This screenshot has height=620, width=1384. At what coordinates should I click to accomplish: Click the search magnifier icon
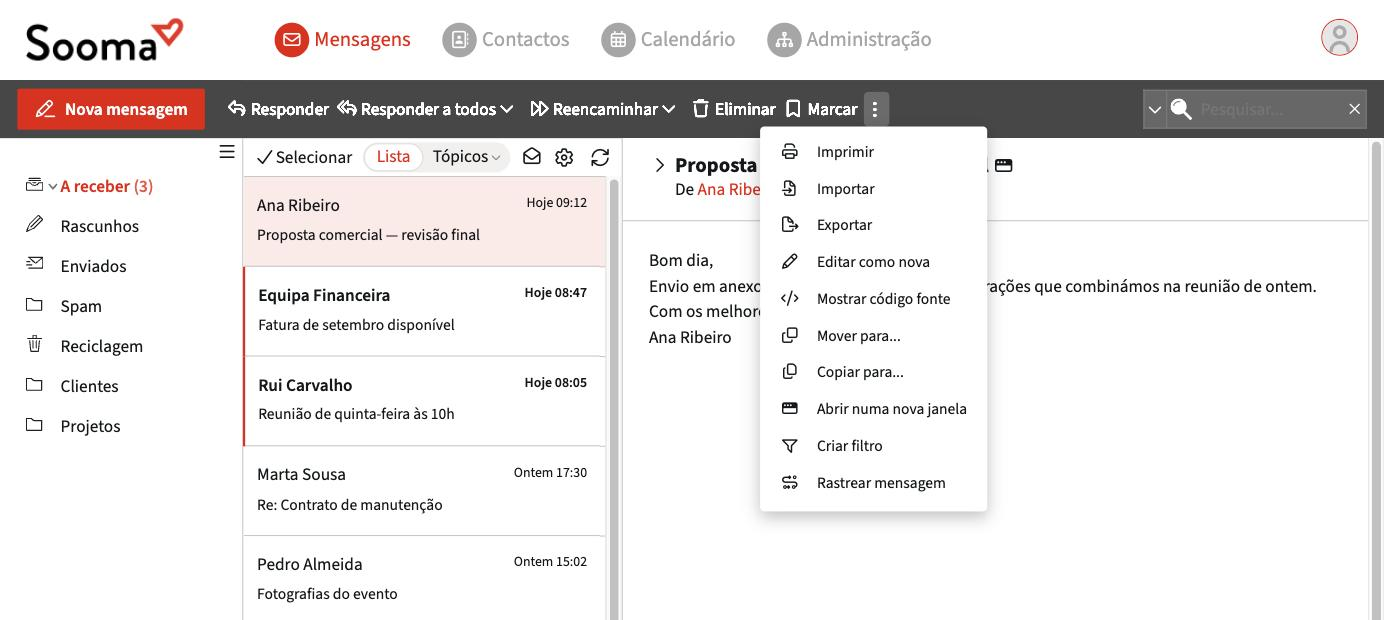1181,109
